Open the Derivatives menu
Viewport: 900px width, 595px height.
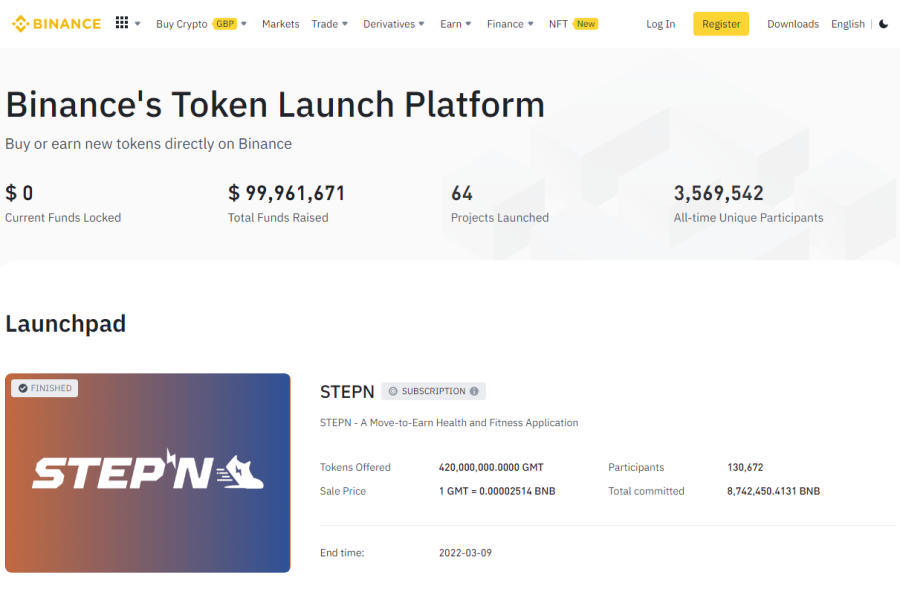(389, 24)
